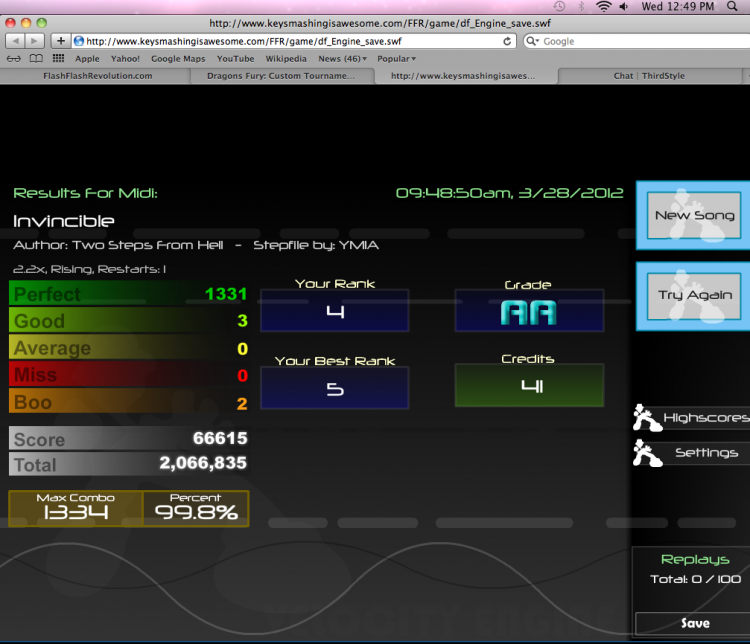The height and width of the screenshot is (644, 750).
Task: Open the Wi-Fi status menu
Action: pyautogui.click(x=604, y=6)
